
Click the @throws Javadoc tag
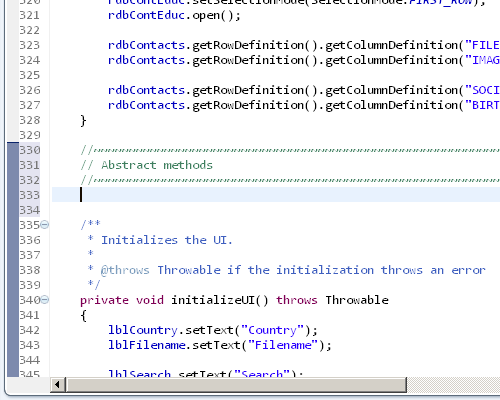(x=125, y=270)
